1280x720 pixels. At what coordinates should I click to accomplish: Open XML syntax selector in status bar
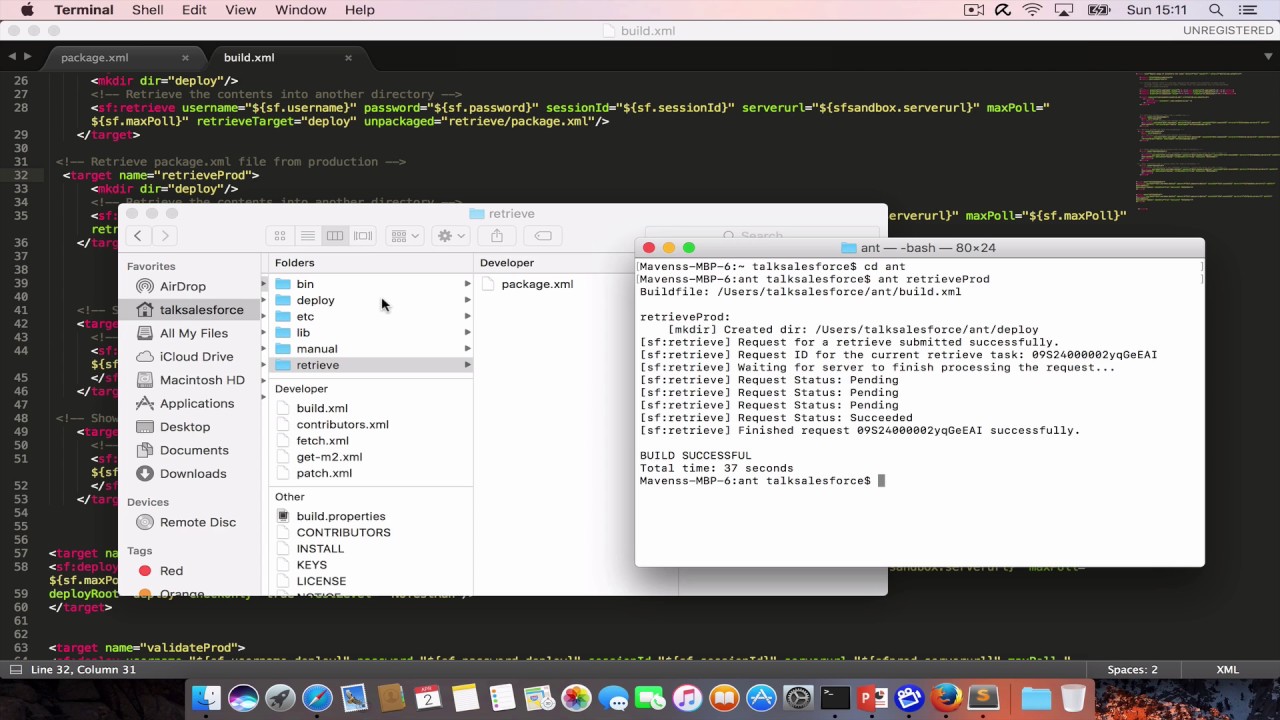pos(1227,670)
